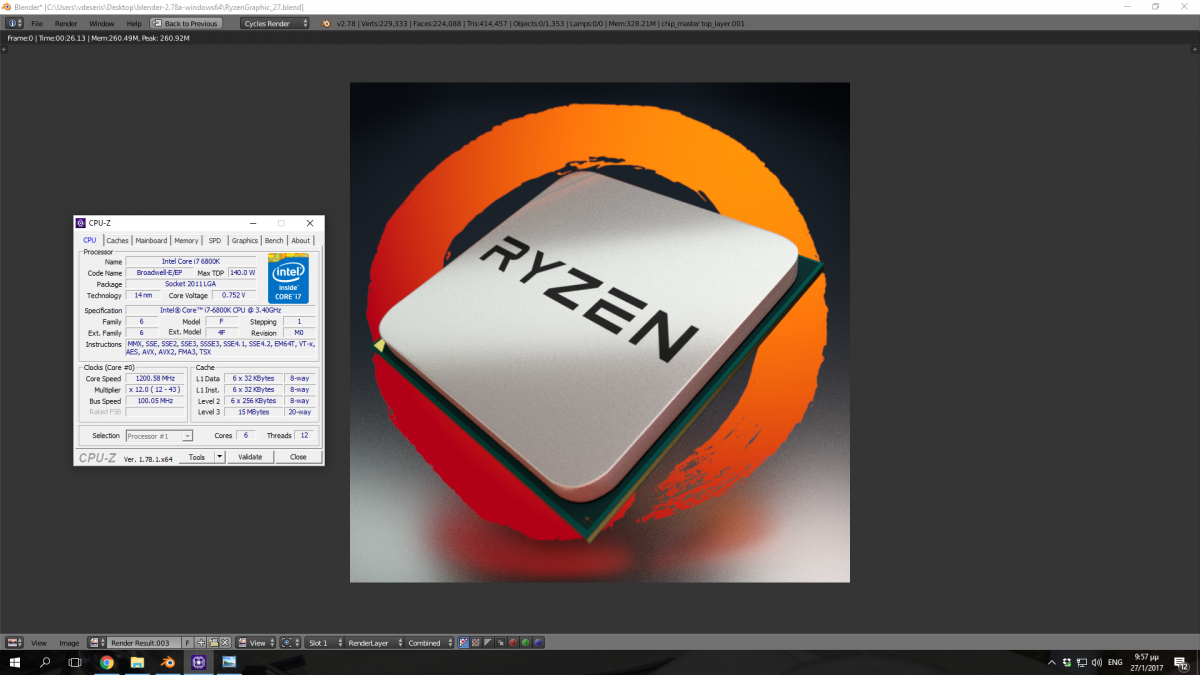Viewport: 1200px width, 675px height.
Task: Open the Window menu in Blender
Action: (x=102, y=23)
